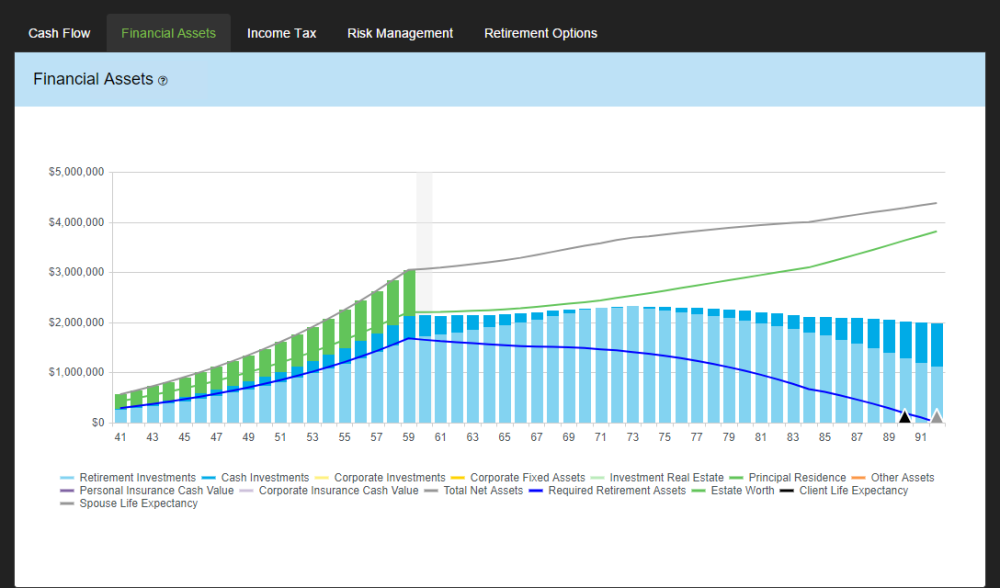Toggle Client Life Expectancy in legend
Image resolution: width=1000 pixels, height=588 pixels.
(853, 491)
